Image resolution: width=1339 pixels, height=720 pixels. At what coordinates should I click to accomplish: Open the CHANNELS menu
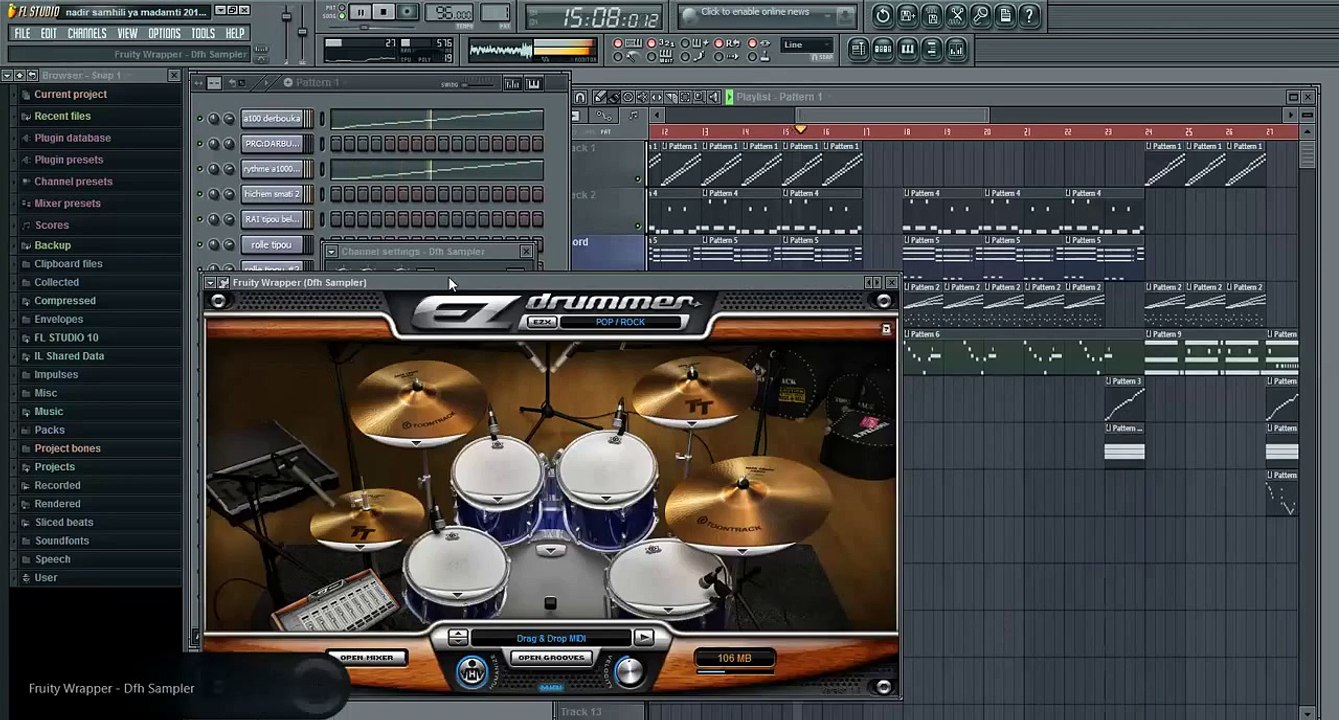point(87,33)
